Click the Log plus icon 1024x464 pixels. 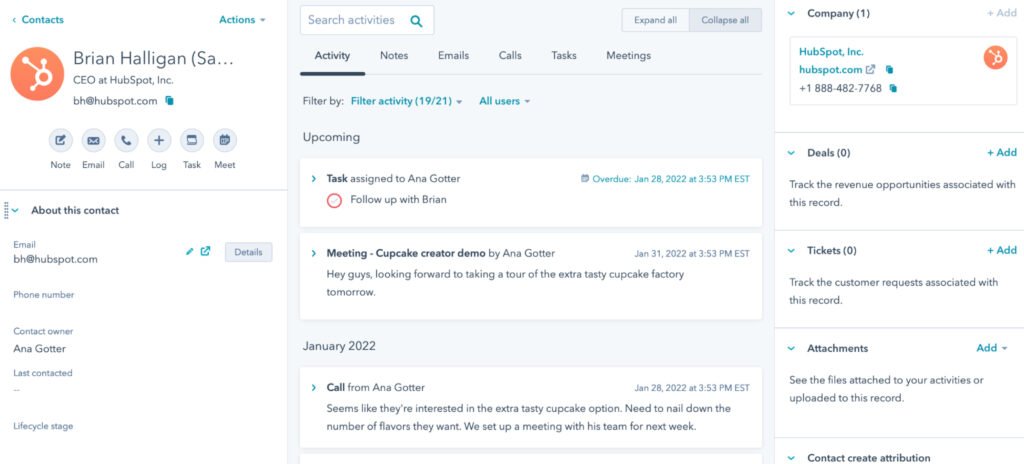click(159, 140)
